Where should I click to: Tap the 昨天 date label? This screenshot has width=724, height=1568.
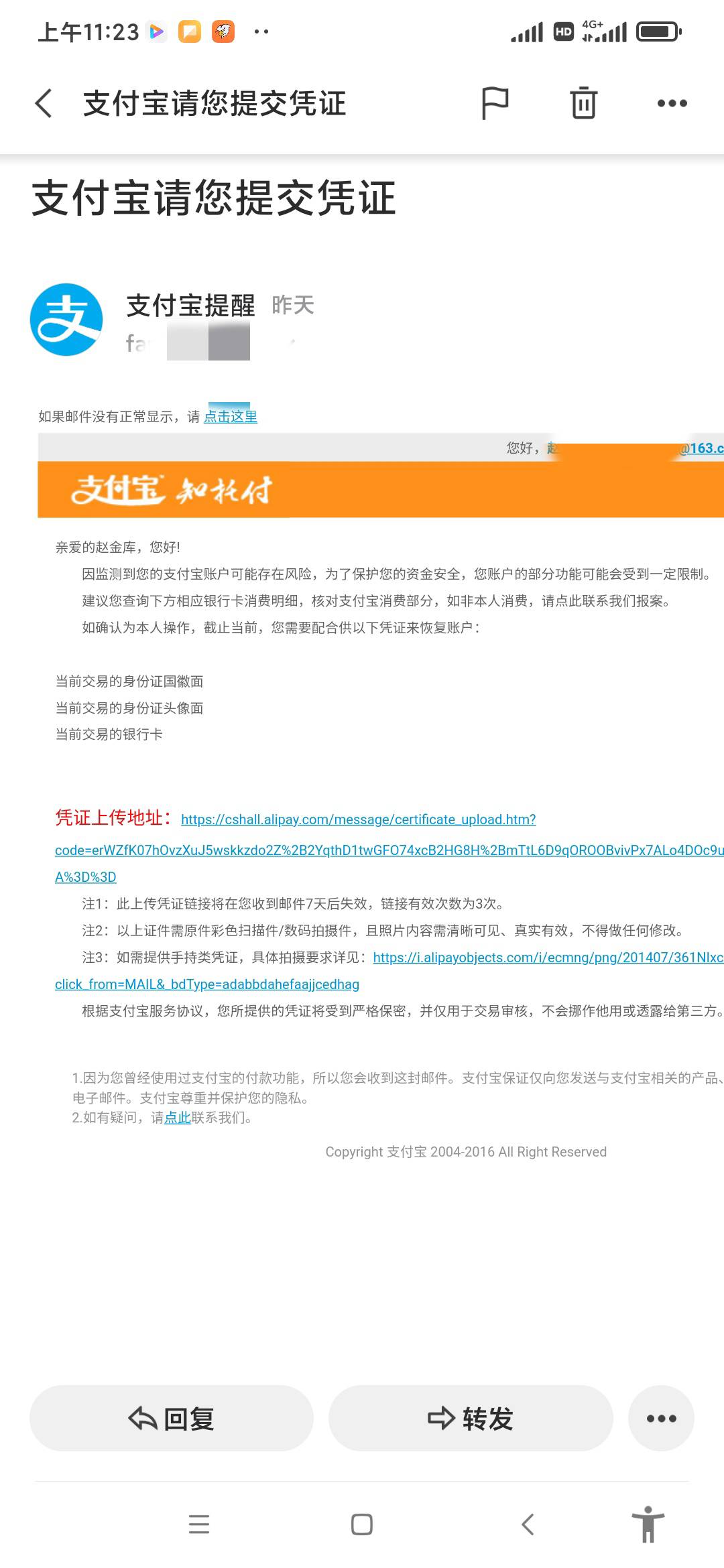[293, 306]
